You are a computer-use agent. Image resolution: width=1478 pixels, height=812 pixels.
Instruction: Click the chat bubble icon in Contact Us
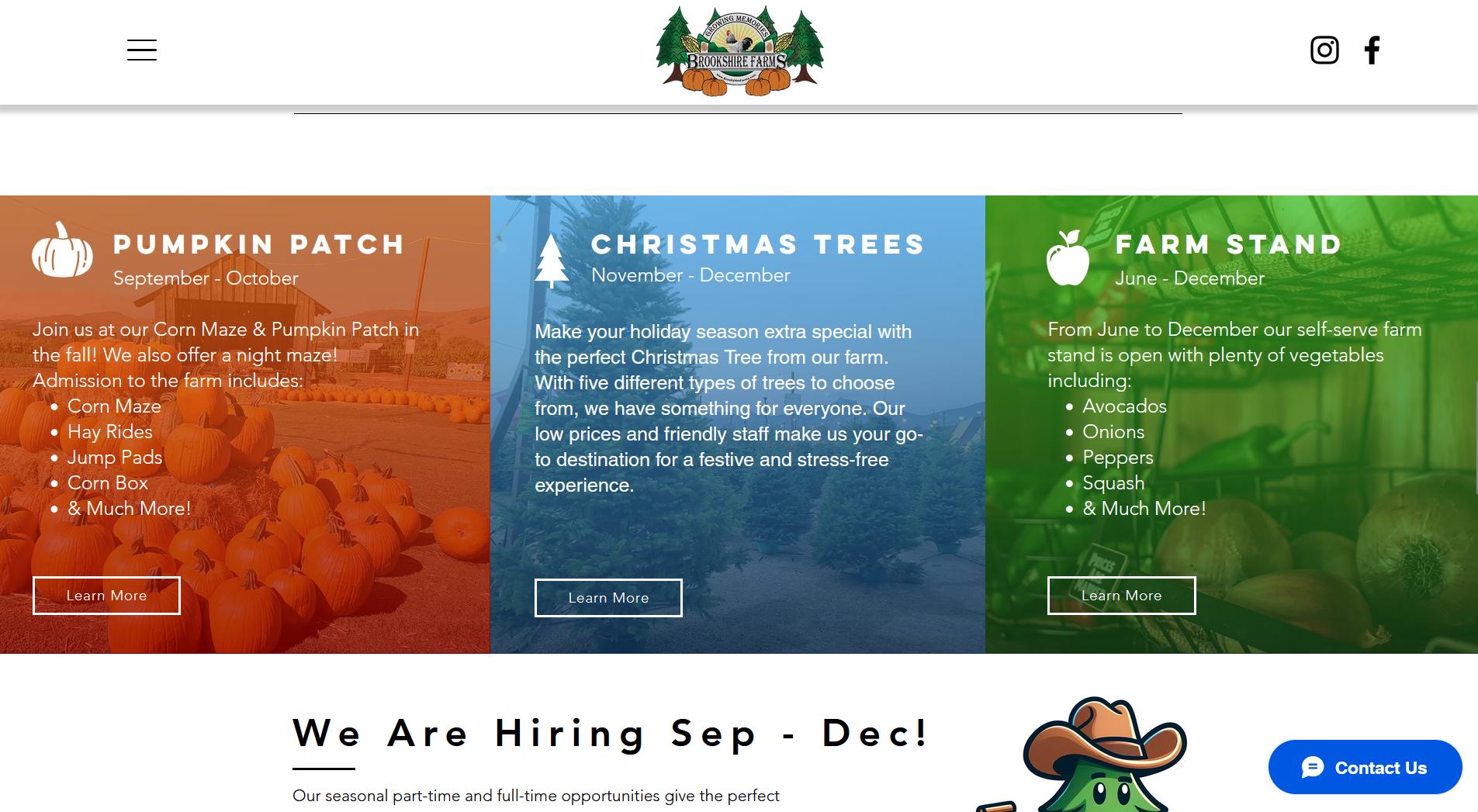point(1313,767)
